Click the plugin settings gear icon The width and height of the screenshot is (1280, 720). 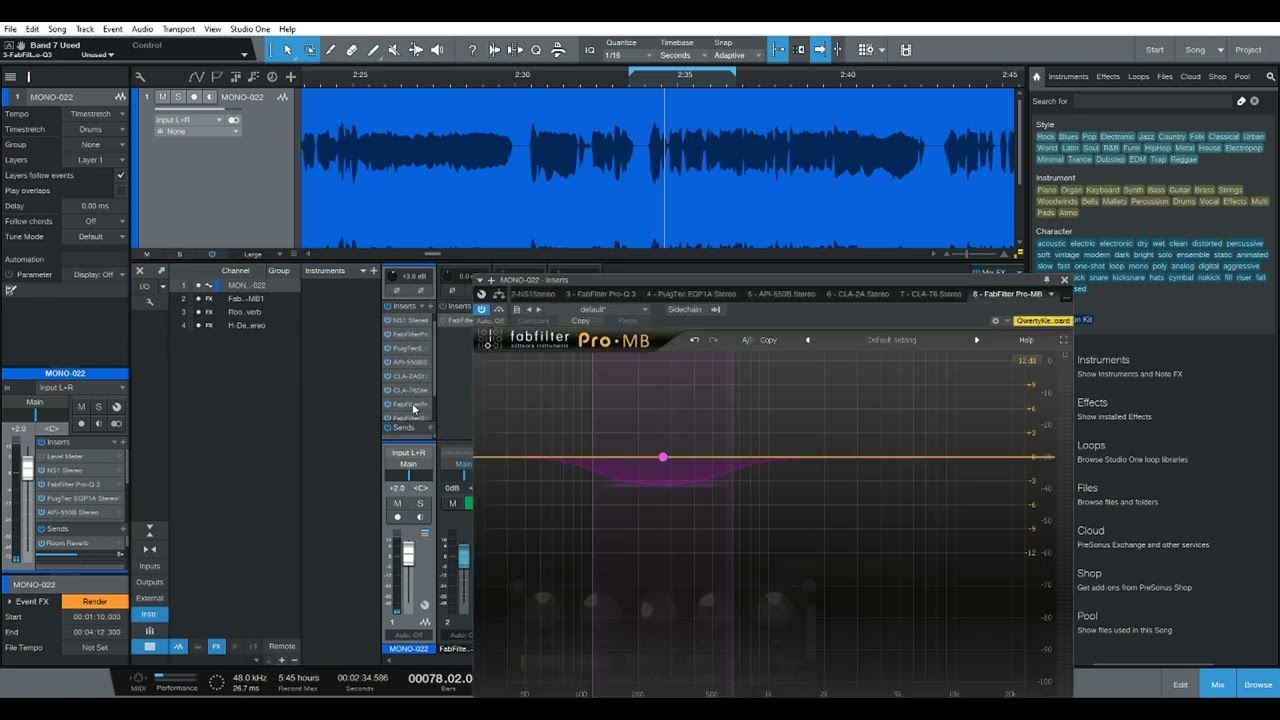995,321
